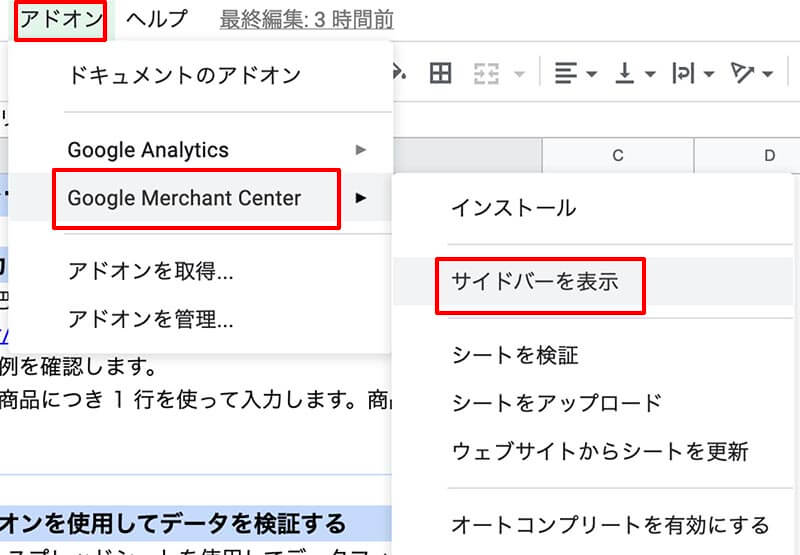800x555 pixels.
Task: Click ウェブサイトからシートを更新
Action: click(600, 451)
